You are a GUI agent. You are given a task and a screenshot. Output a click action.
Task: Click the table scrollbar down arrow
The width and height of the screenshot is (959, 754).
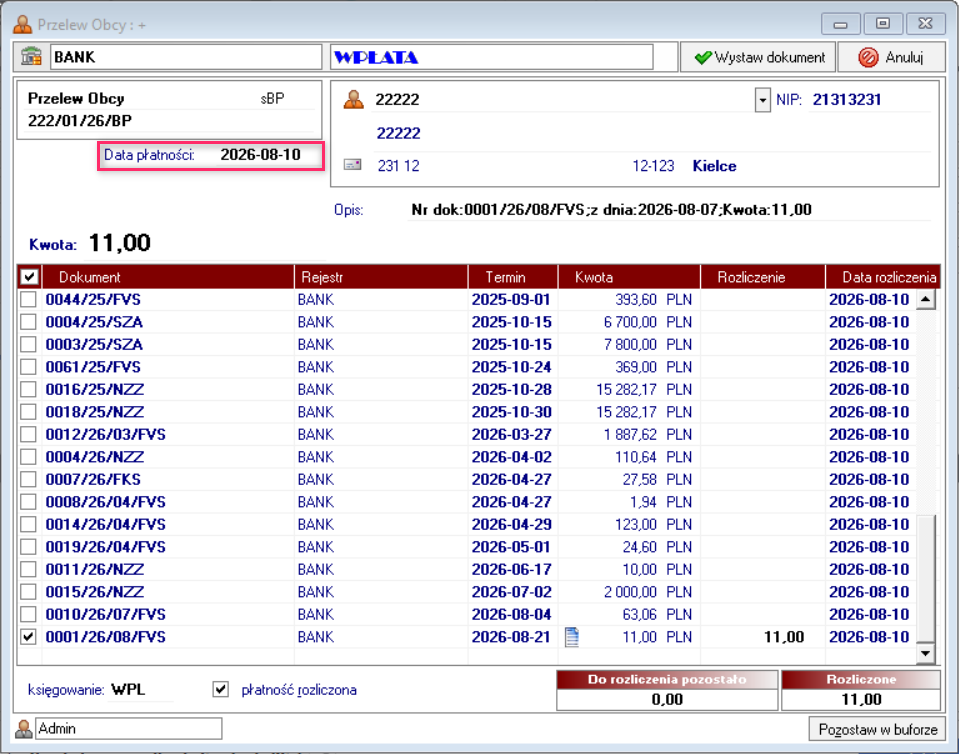(925, 653)
